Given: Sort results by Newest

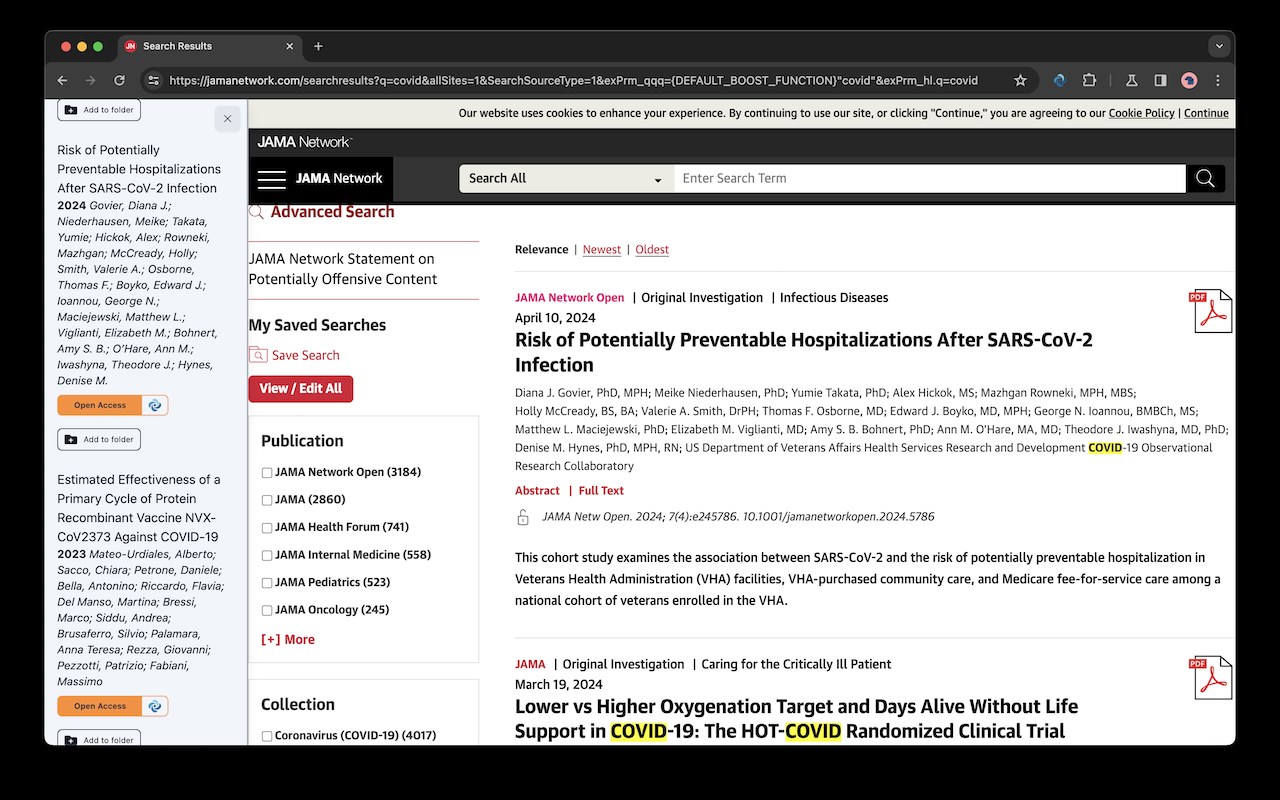Looking at the screenshot, I should (602, 250).
